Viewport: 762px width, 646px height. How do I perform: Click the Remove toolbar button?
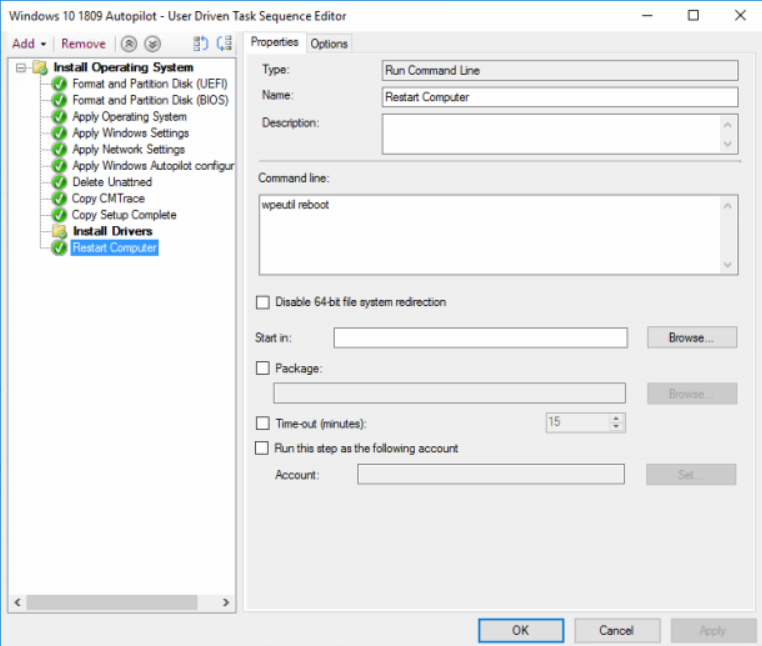click(x=83, y=44)
